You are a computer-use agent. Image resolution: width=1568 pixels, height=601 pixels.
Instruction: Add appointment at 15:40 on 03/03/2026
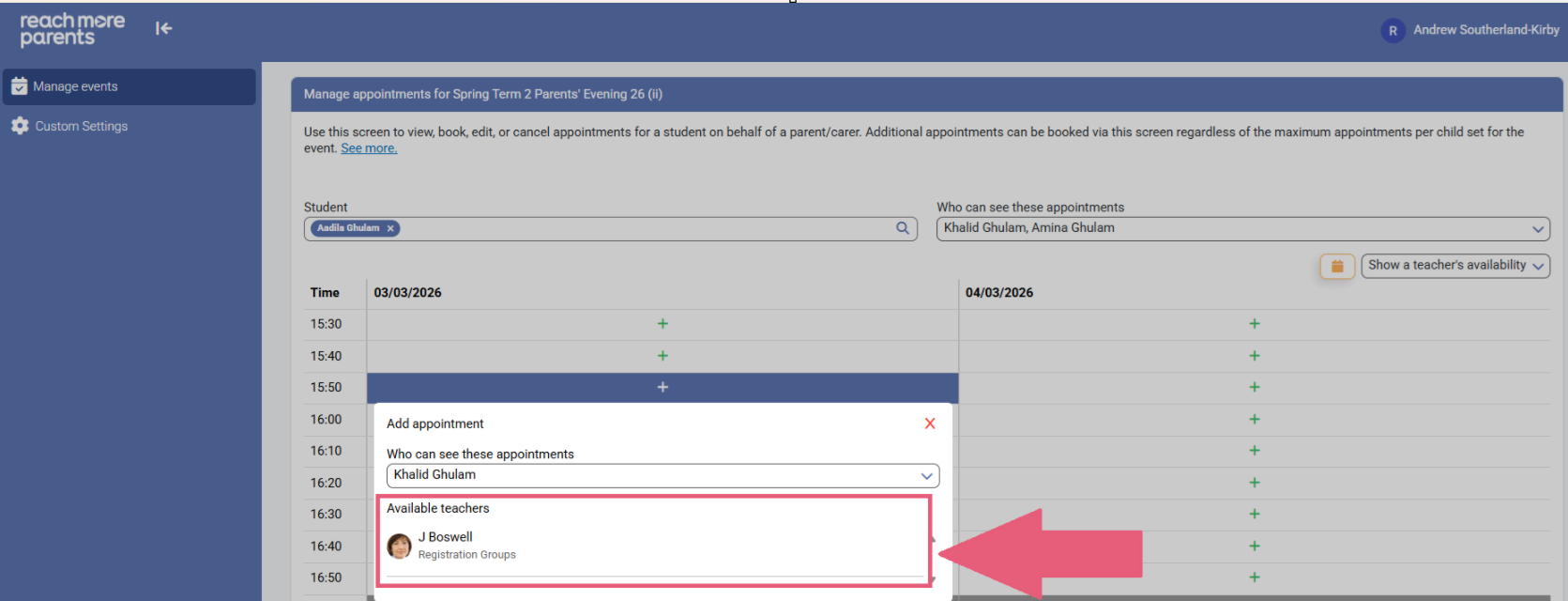662,356
